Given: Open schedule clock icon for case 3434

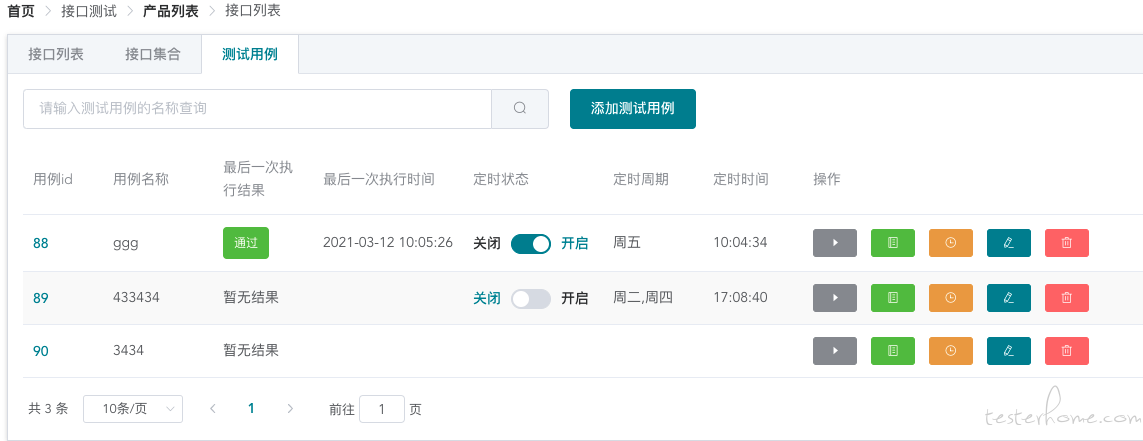Looking at the screenshot, I should pos(951,351).
